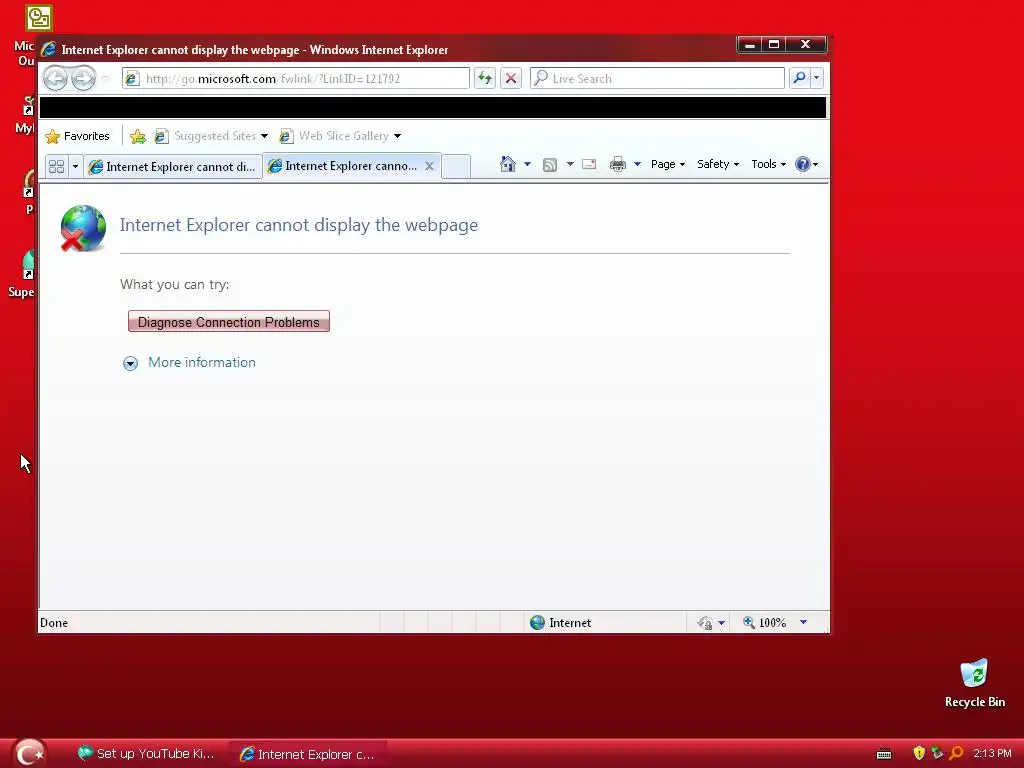Image resolution: width=1024 pixels, height=768 pixels.
Task: Expand More information arrow icon
Action: point(131,363)
